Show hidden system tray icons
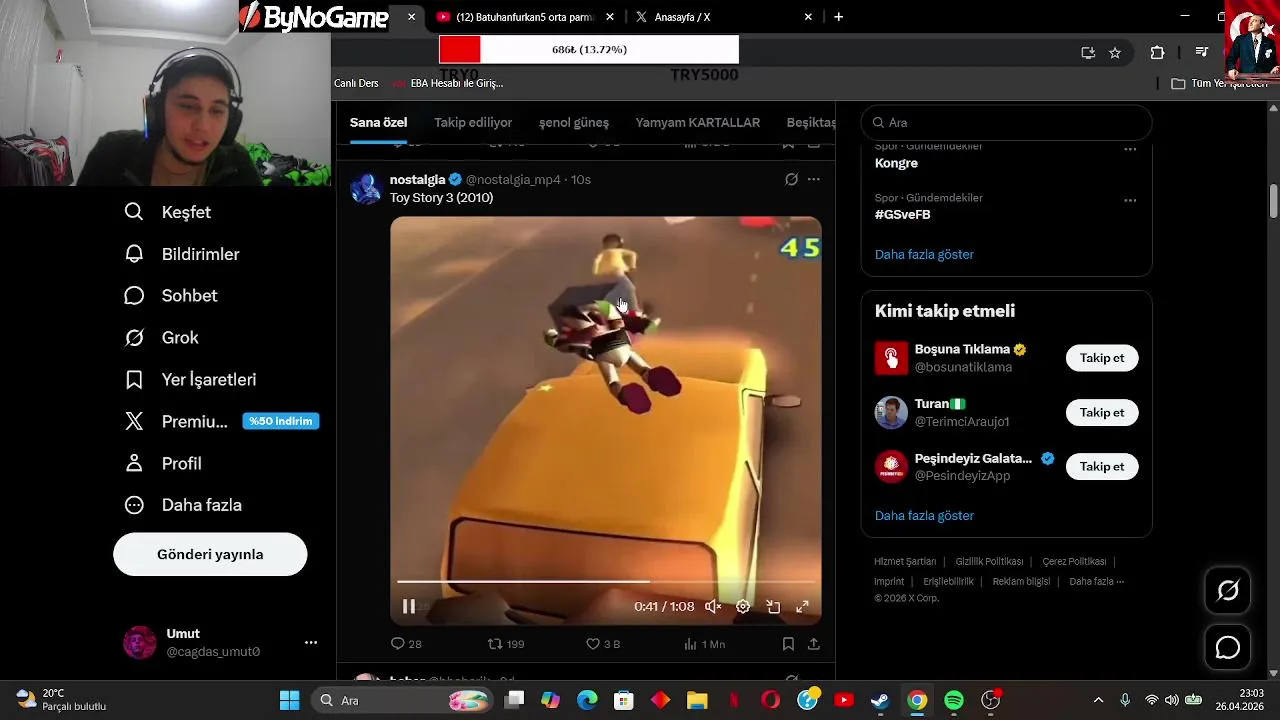 click(1098, 700)
